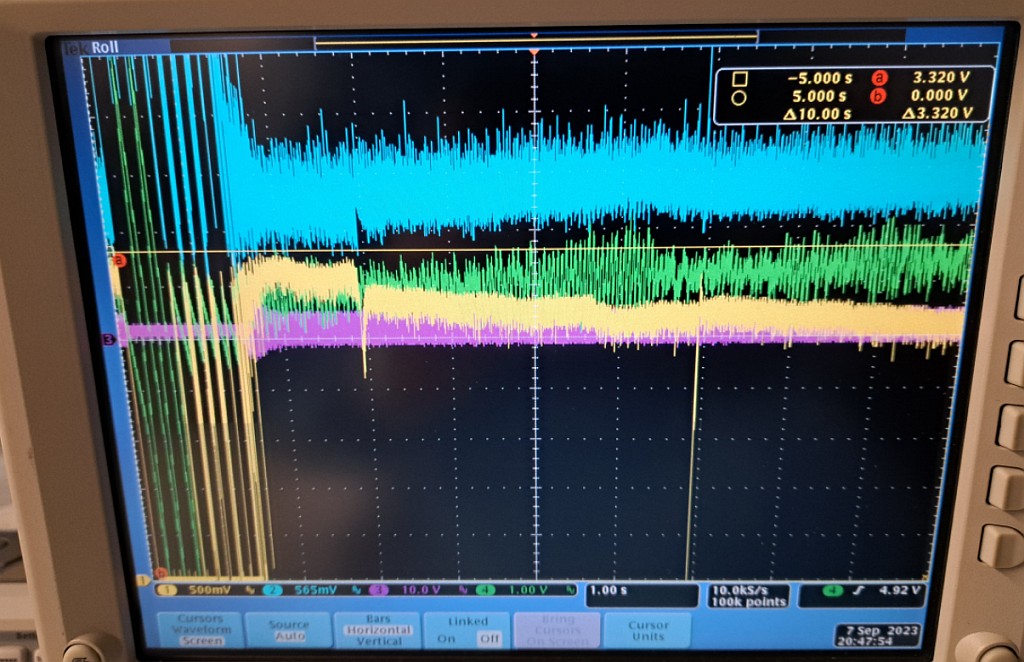
Task: Set Linked cursors to Off
Action: pos(488,638)
